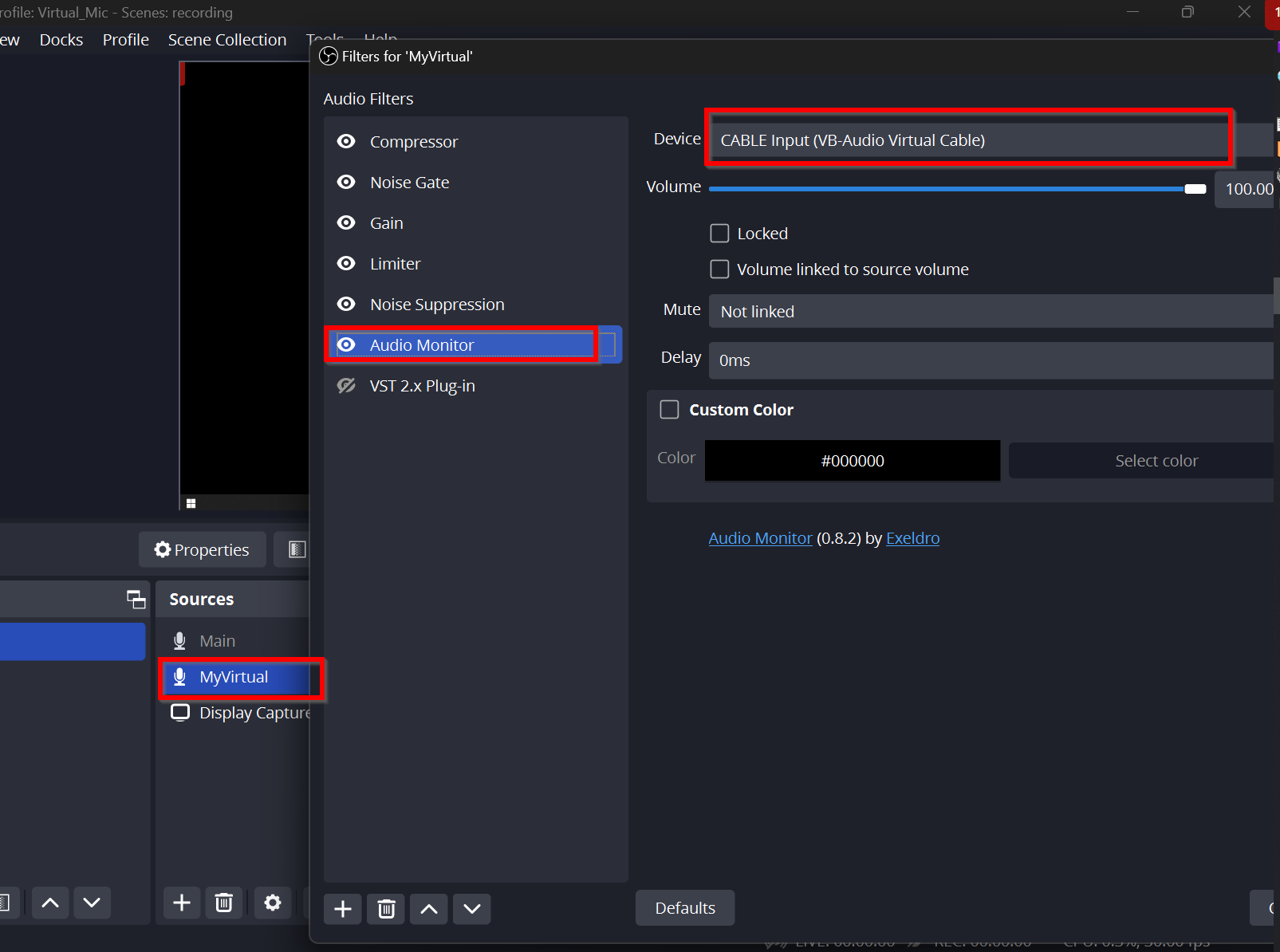This screenshot has height=952, width=1280.
Task: Restore down the OBS main window
Action: click(x=1187, y=12)
